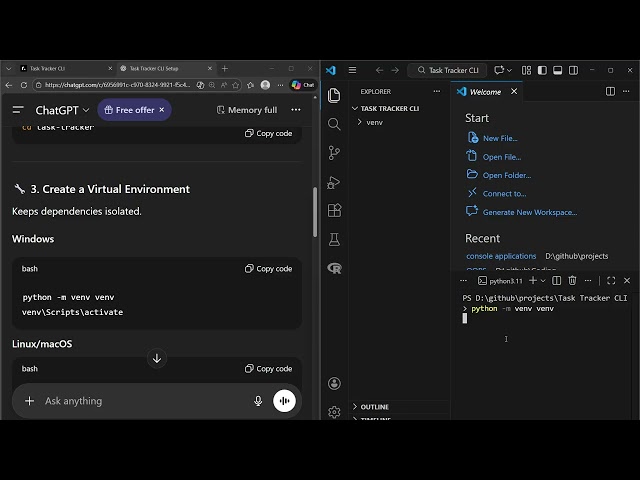
Task: Add a new terminal
Action: pos(533,280)
